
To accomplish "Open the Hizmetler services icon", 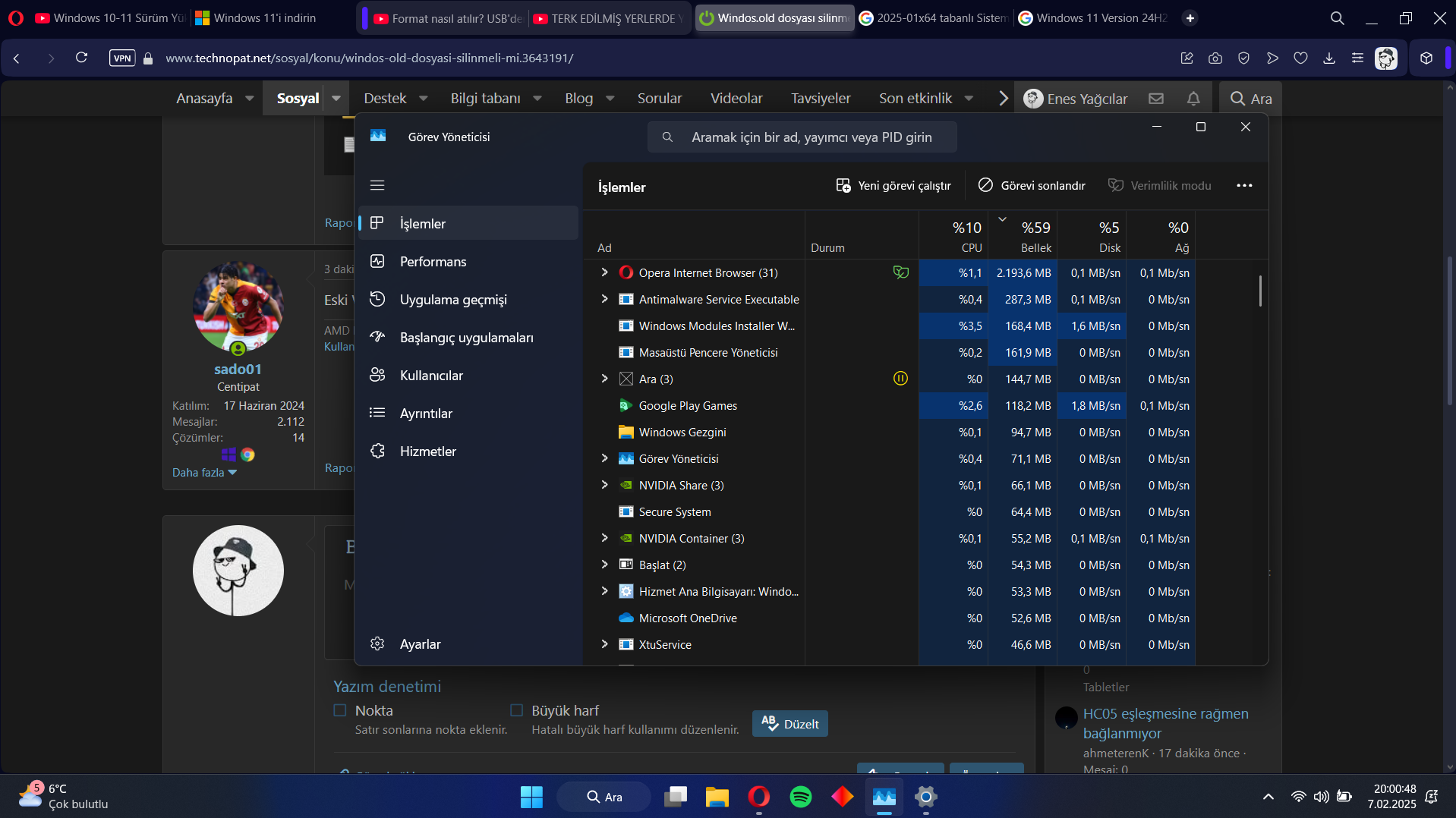I will [377, 451].
